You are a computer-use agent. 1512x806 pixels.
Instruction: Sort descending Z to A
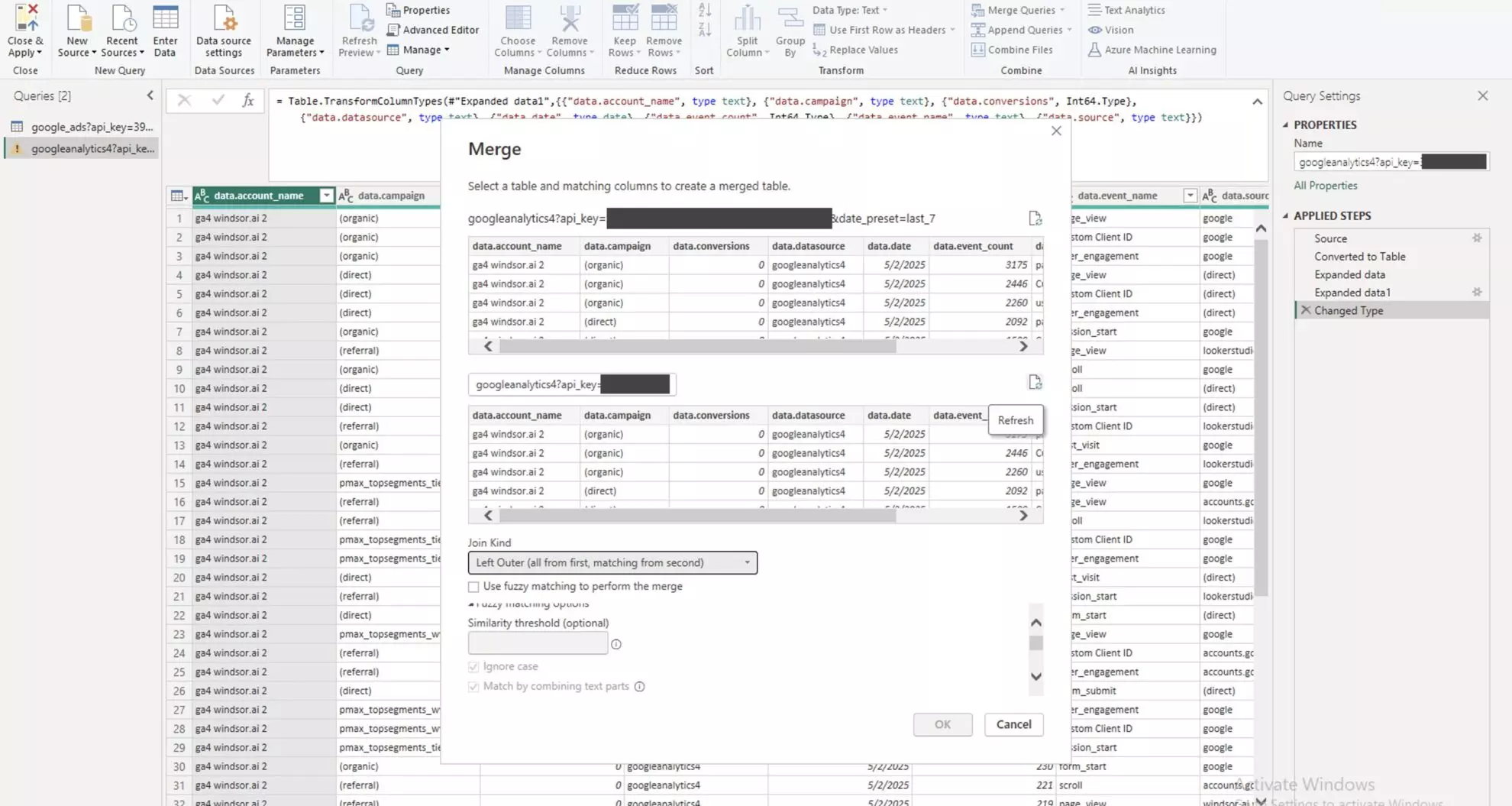[x=704, y=30]
